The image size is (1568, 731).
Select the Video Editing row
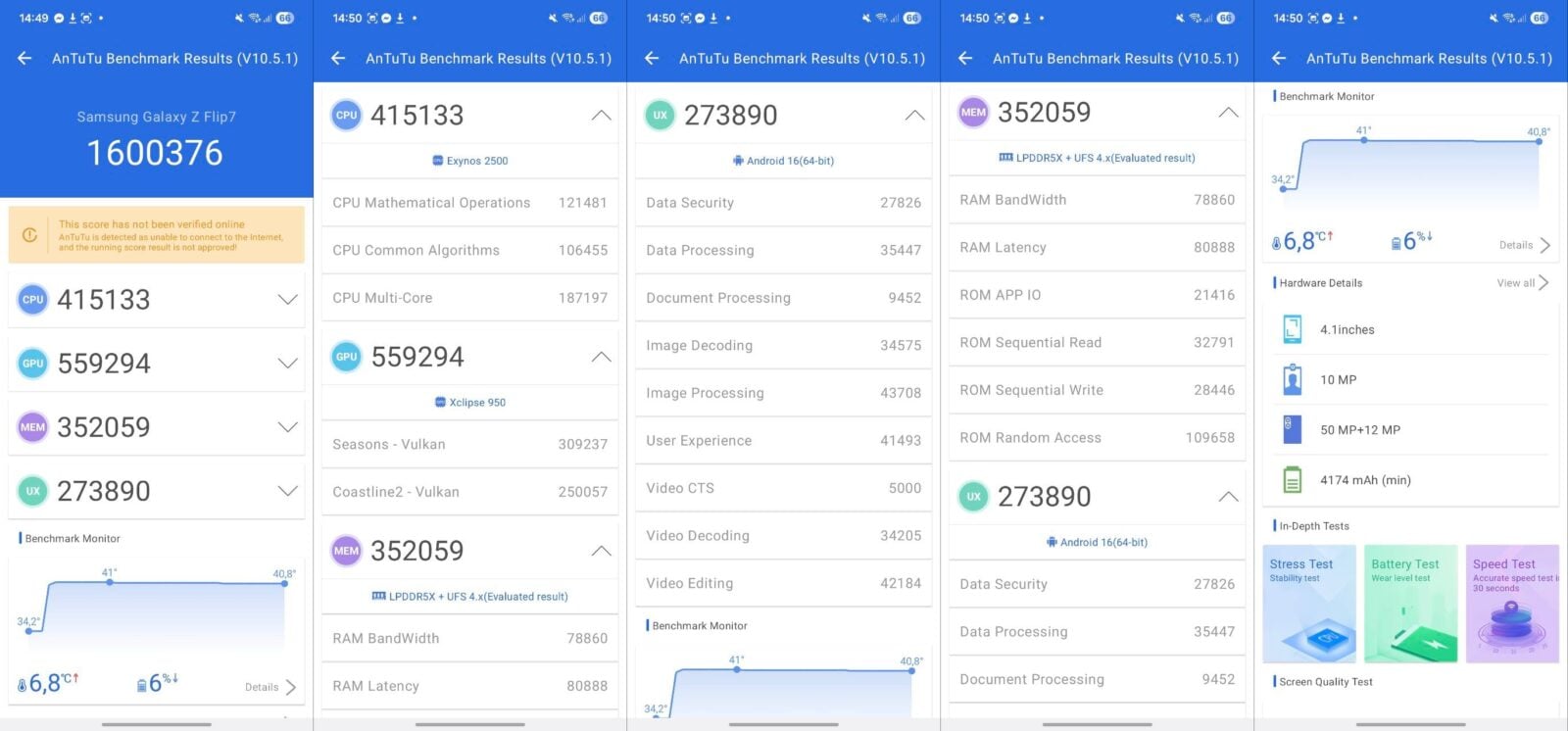click(x=784, y=583)
